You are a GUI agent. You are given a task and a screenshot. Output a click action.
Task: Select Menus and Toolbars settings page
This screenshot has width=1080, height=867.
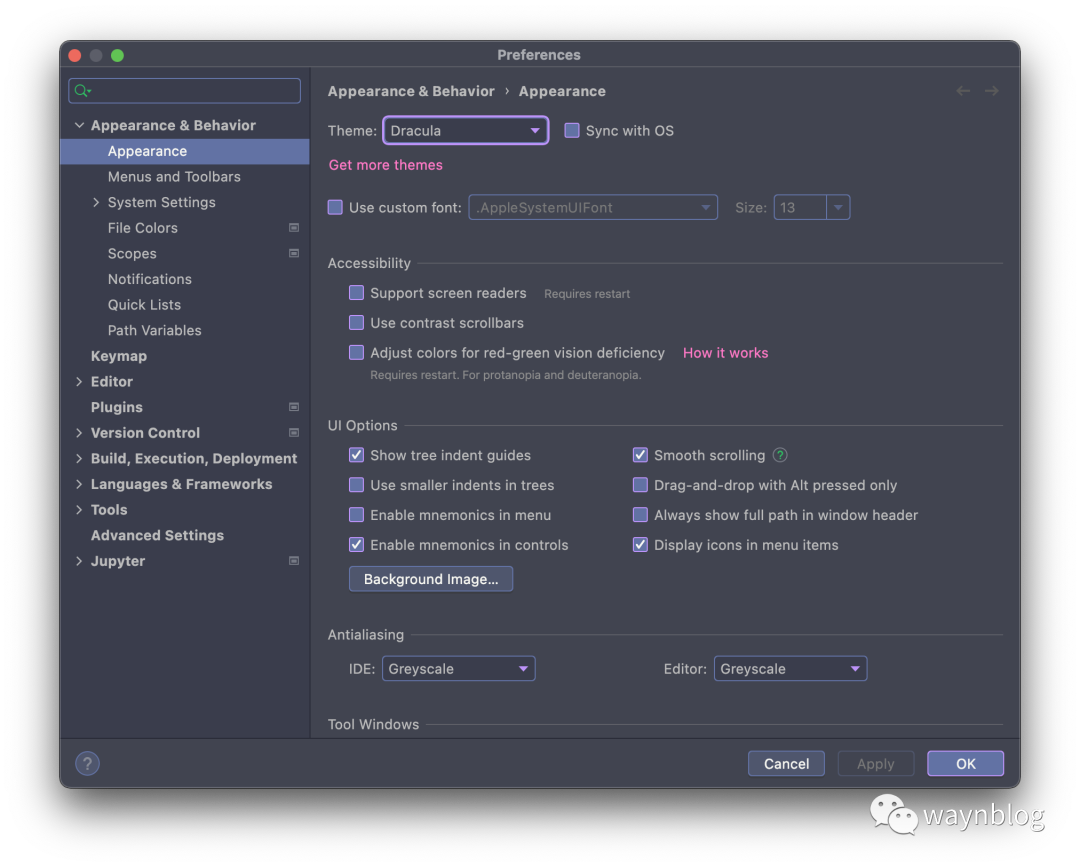pos(174,177)
